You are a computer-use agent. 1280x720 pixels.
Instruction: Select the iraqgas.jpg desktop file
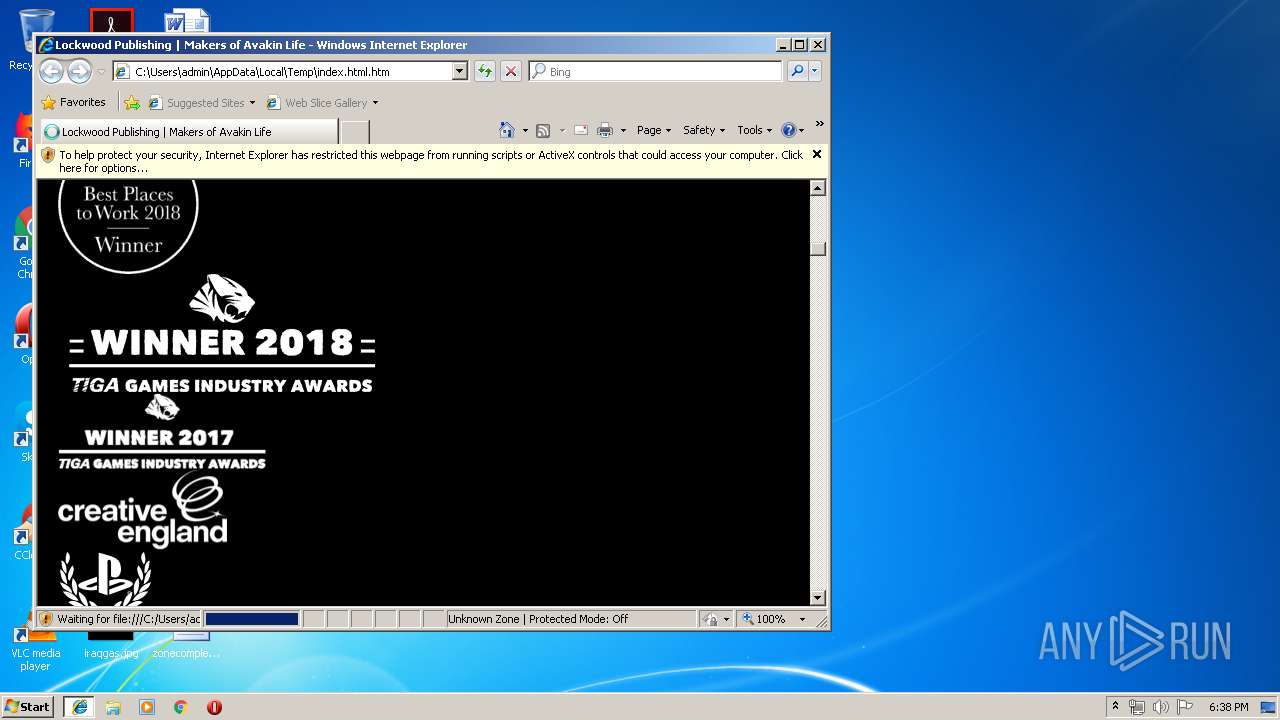point(110,645)
